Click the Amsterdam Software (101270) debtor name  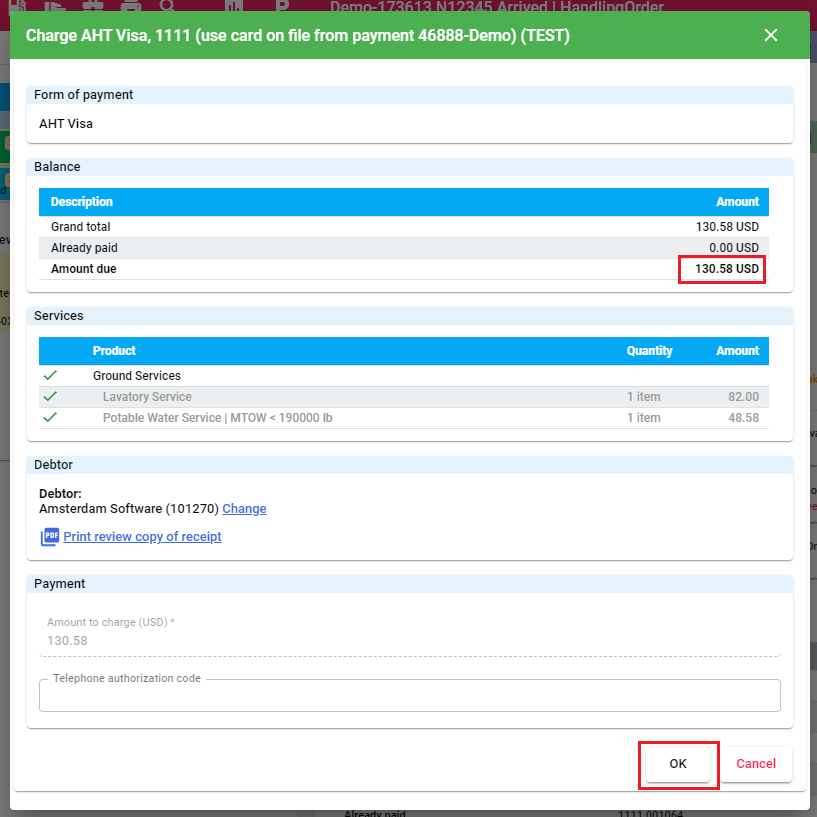(129, 509)
